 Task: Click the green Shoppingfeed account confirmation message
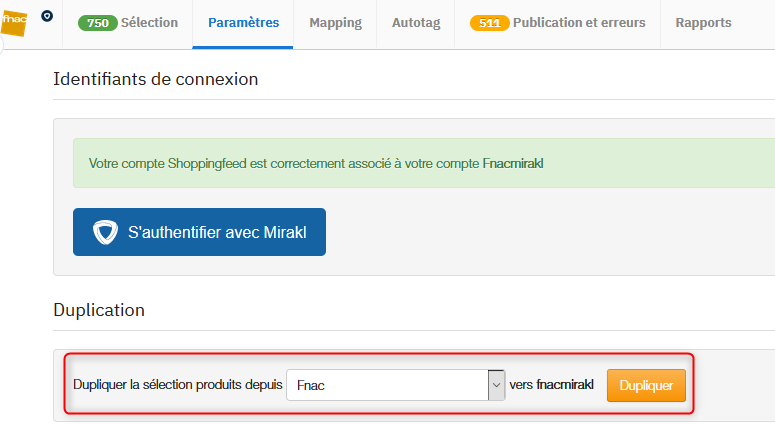(x=424, y=163)
